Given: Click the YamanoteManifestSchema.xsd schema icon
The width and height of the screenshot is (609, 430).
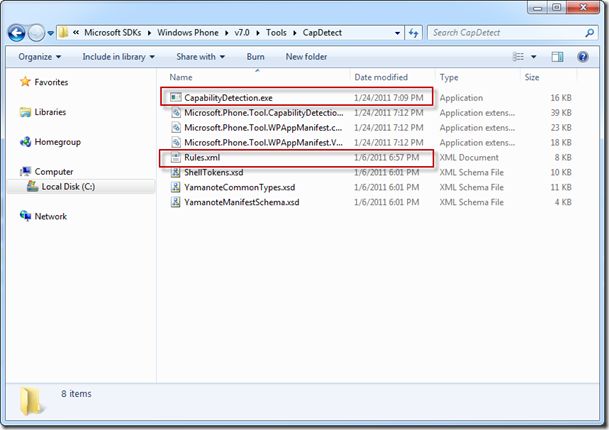Looking at the screenshot, I should [176, 202].
